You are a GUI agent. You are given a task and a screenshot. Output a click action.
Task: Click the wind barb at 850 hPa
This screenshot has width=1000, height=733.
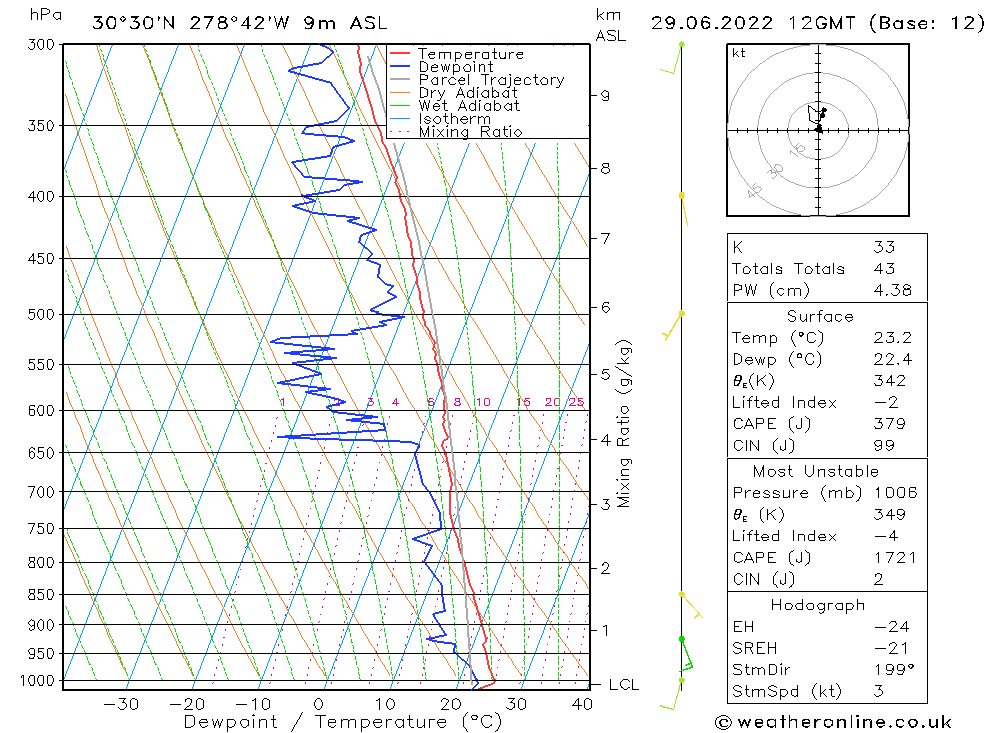691,606
